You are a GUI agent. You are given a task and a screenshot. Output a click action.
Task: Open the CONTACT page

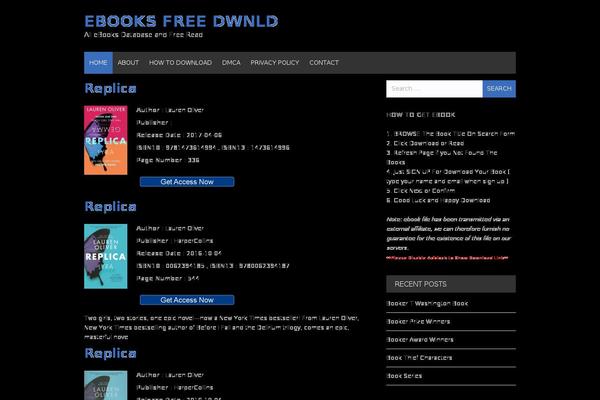tap(324, 62)
